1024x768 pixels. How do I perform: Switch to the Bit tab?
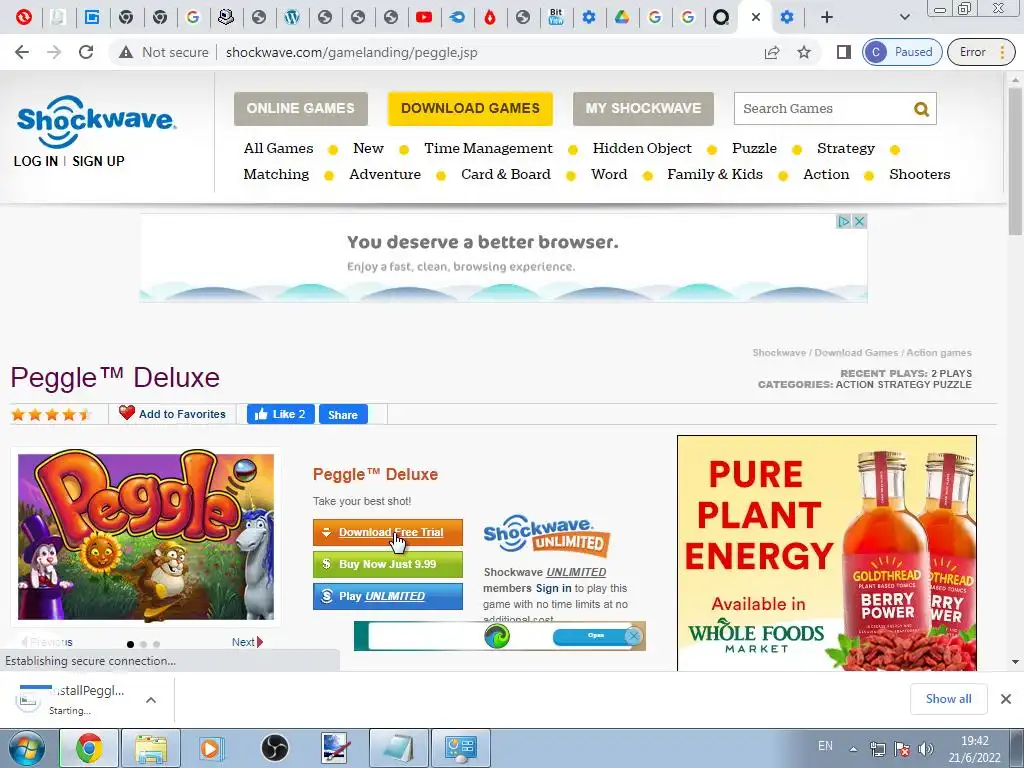pyautogui.click(x=556, y=18)
